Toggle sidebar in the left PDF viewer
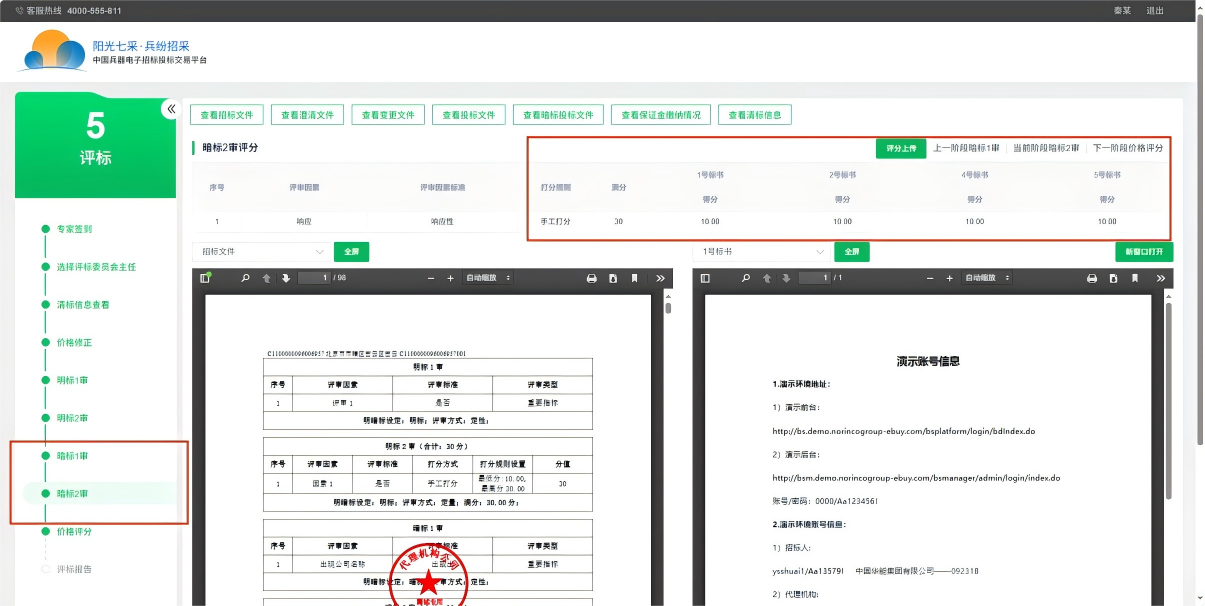This screenshot has width=1205, height=606. click(205, 278)
